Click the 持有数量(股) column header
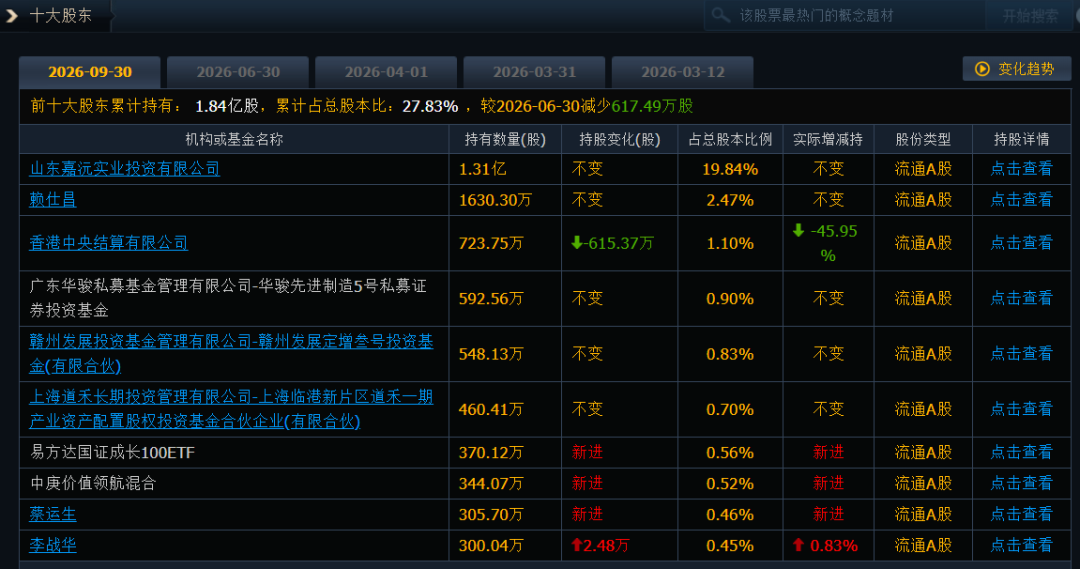 506,139
